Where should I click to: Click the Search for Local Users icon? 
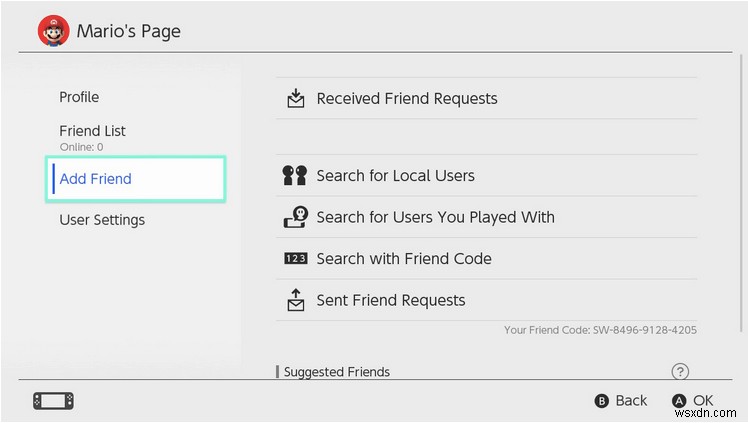tap(295, 176)
